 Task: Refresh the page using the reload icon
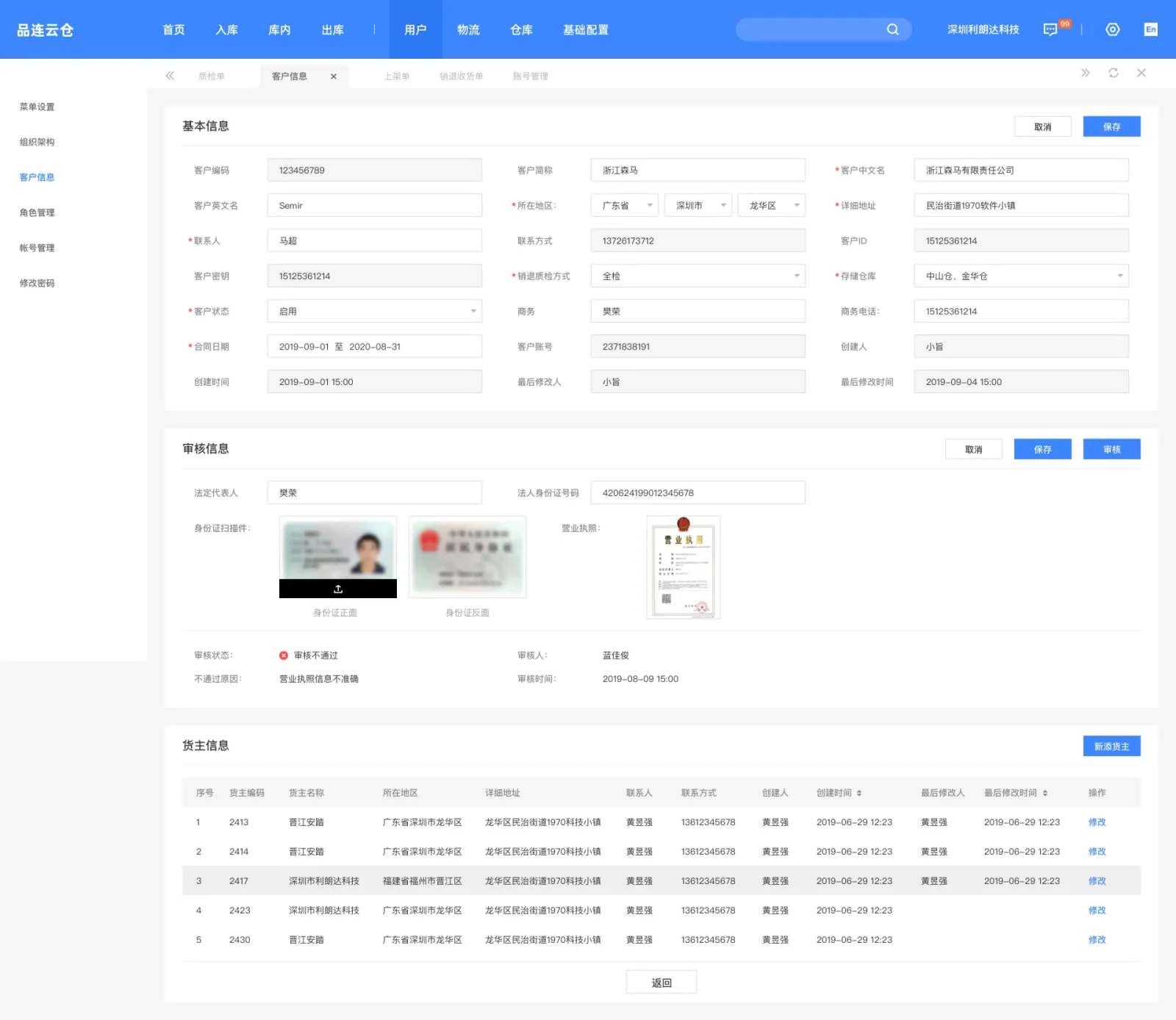coord(1114,73)
